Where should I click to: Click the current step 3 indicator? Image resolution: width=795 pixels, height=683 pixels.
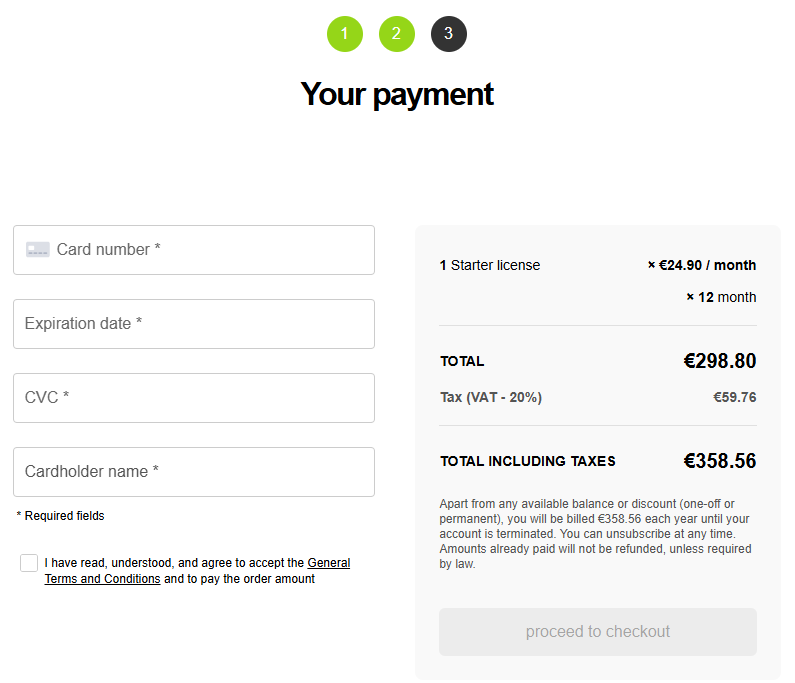click(x=449, y=34)
